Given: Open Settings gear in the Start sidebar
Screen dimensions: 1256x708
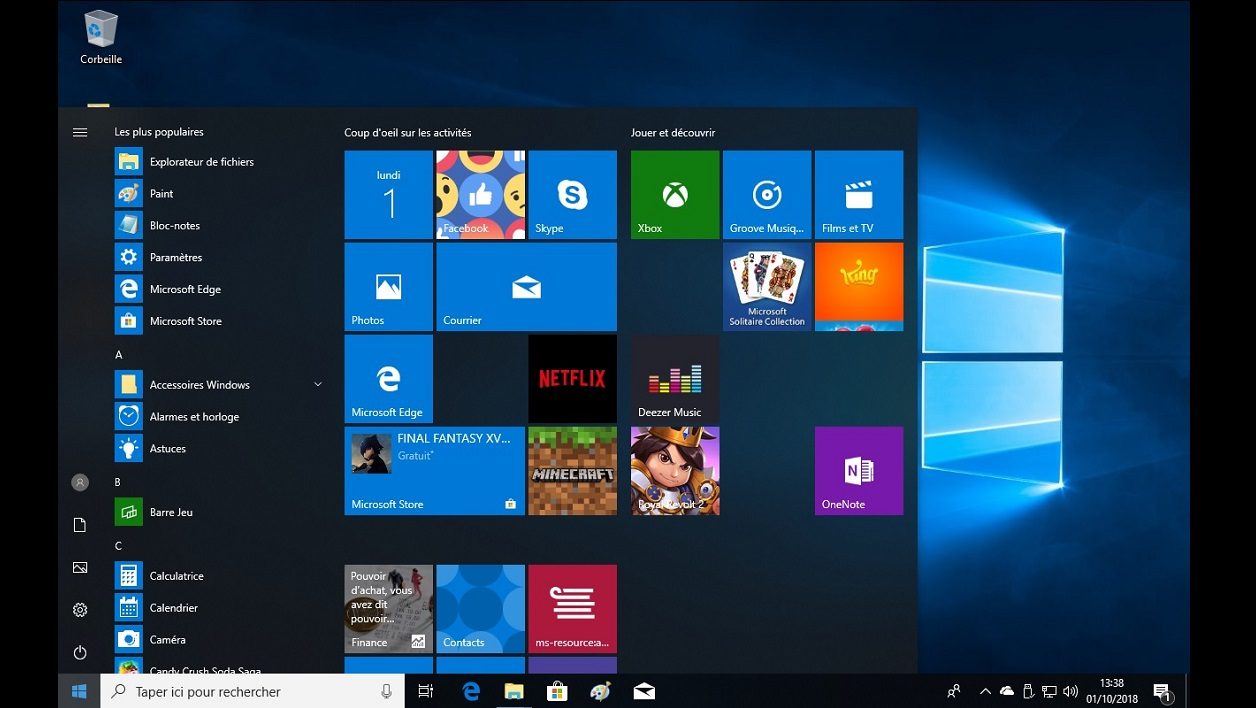Looking at the screenshot, I should pyautogui.click(x=80, y=610).
